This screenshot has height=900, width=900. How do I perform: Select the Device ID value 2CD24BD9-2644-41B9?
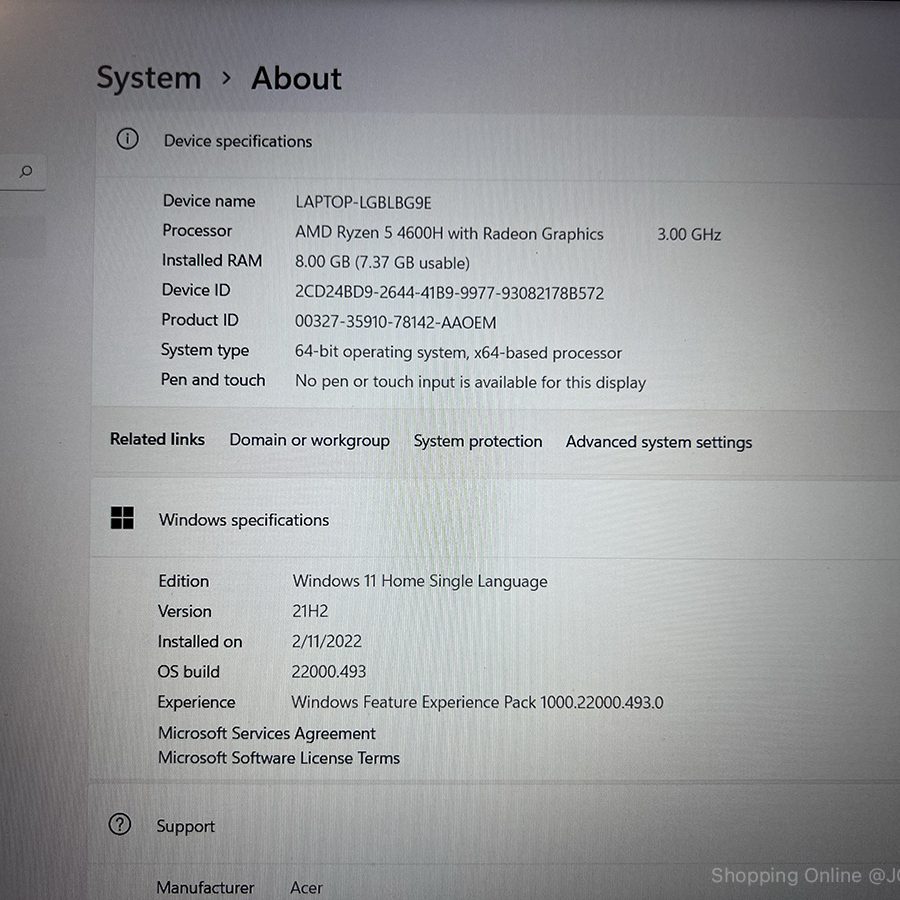click(x=449, y=293)
